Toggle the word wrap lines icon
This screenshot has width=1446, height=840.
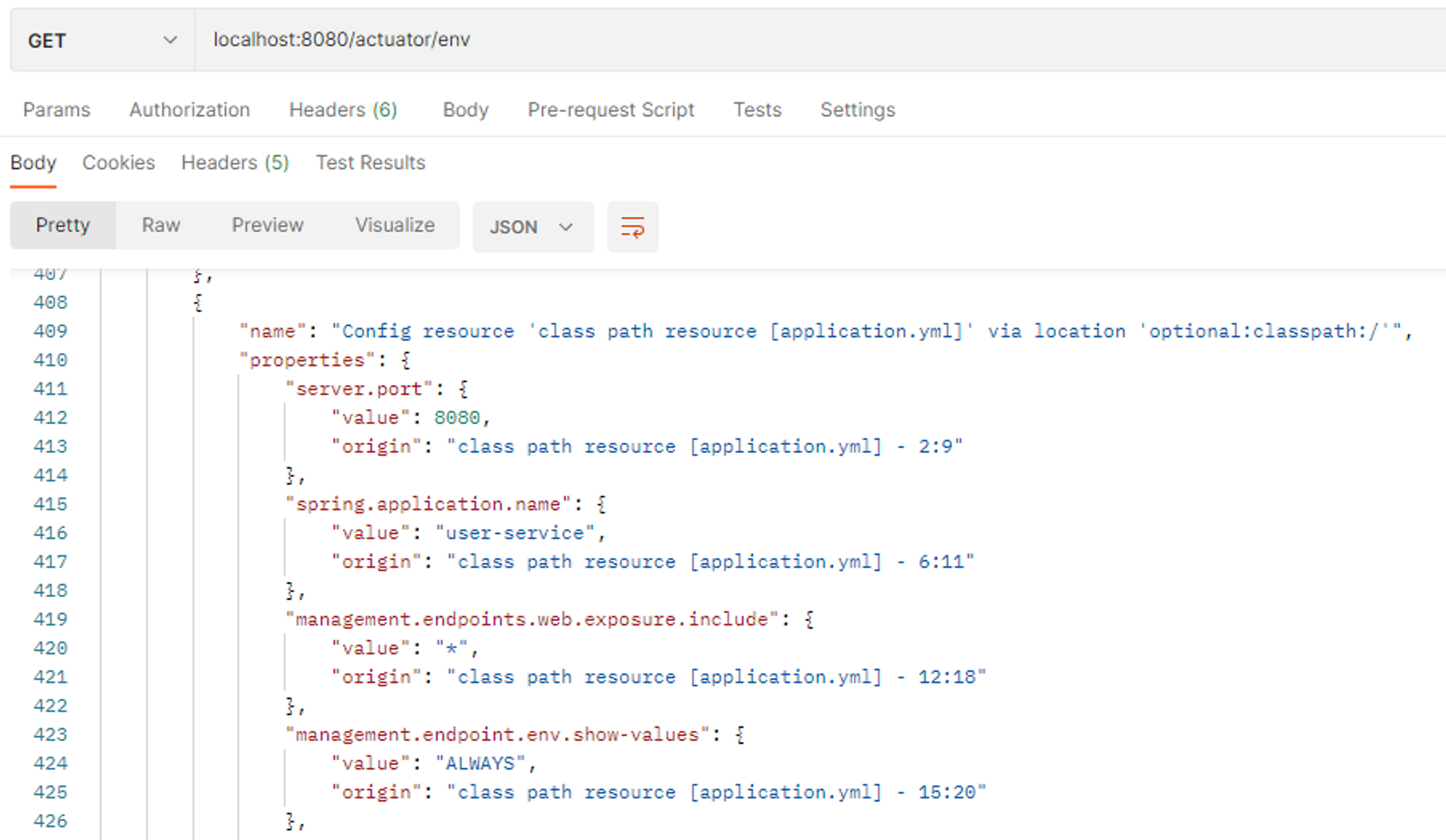pyautogui.click(x=632, y=227)
